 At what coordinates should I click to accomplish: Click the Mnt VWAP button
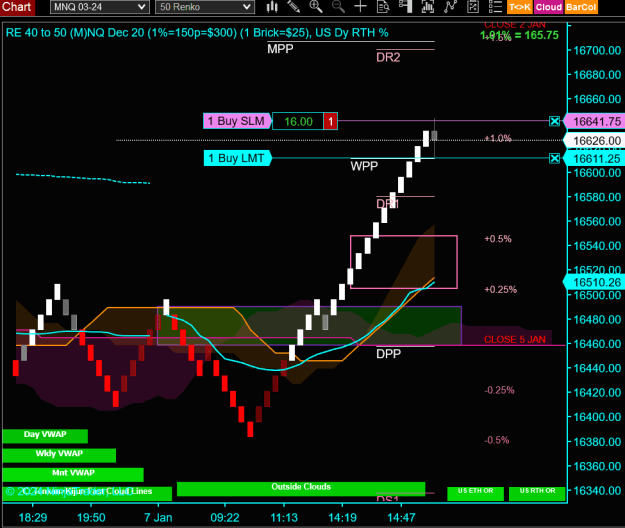tap(73, 474)
